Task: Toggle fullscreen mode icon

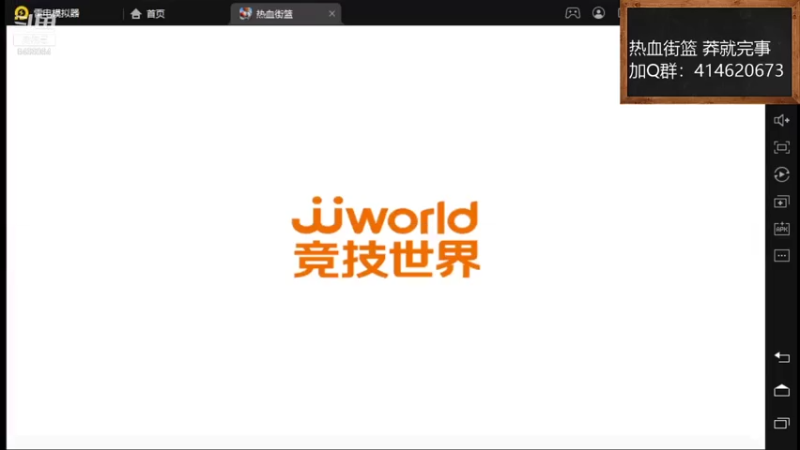Action: point(781,147)
